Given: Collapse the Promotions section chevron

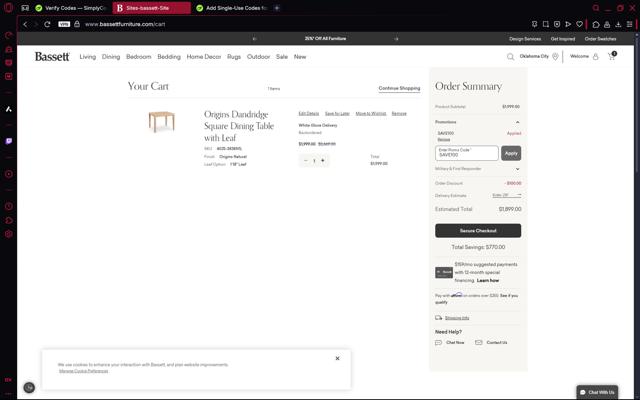Looking at the screenshot, I should coord(518,122).
